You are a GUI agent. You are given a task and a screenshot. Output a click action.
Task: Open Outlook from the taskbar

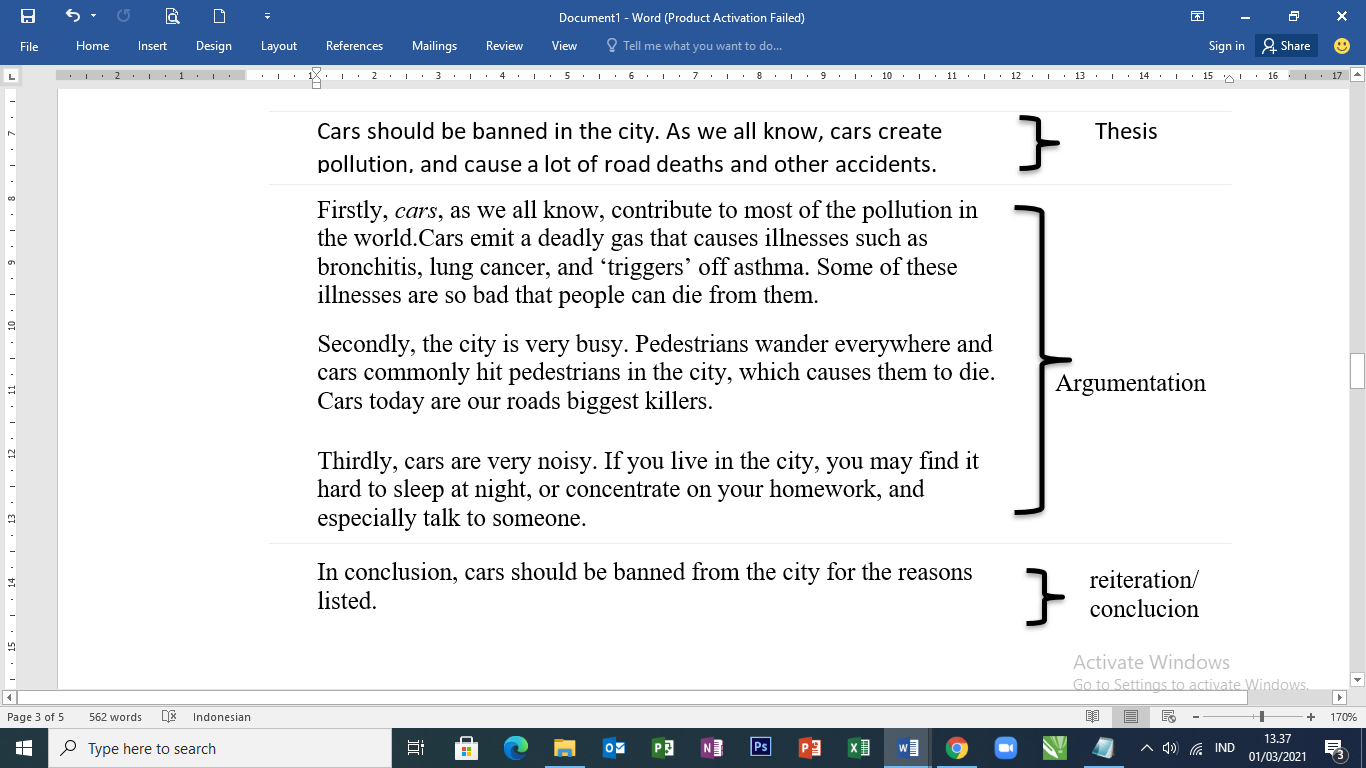[613, 748]
